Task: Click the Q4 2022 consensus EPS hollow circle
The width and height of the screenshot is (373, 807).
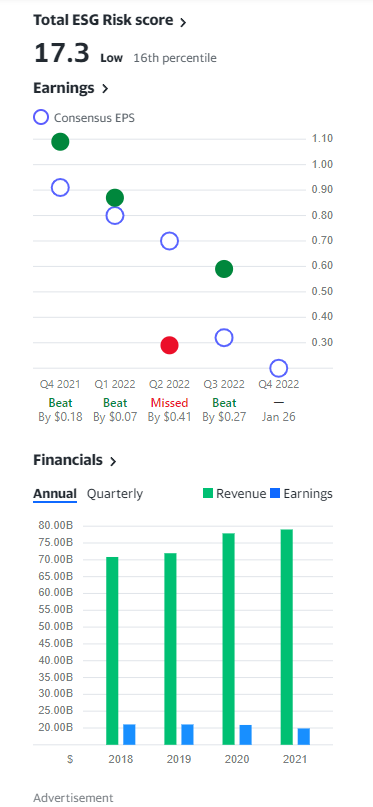Action: [278, 369]
